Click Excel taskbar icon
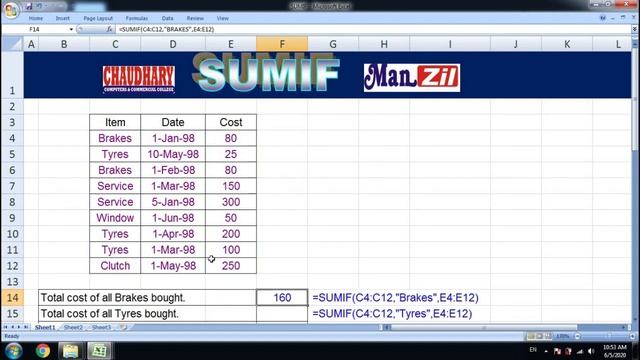The image size is (640, 360). (99, 351)
